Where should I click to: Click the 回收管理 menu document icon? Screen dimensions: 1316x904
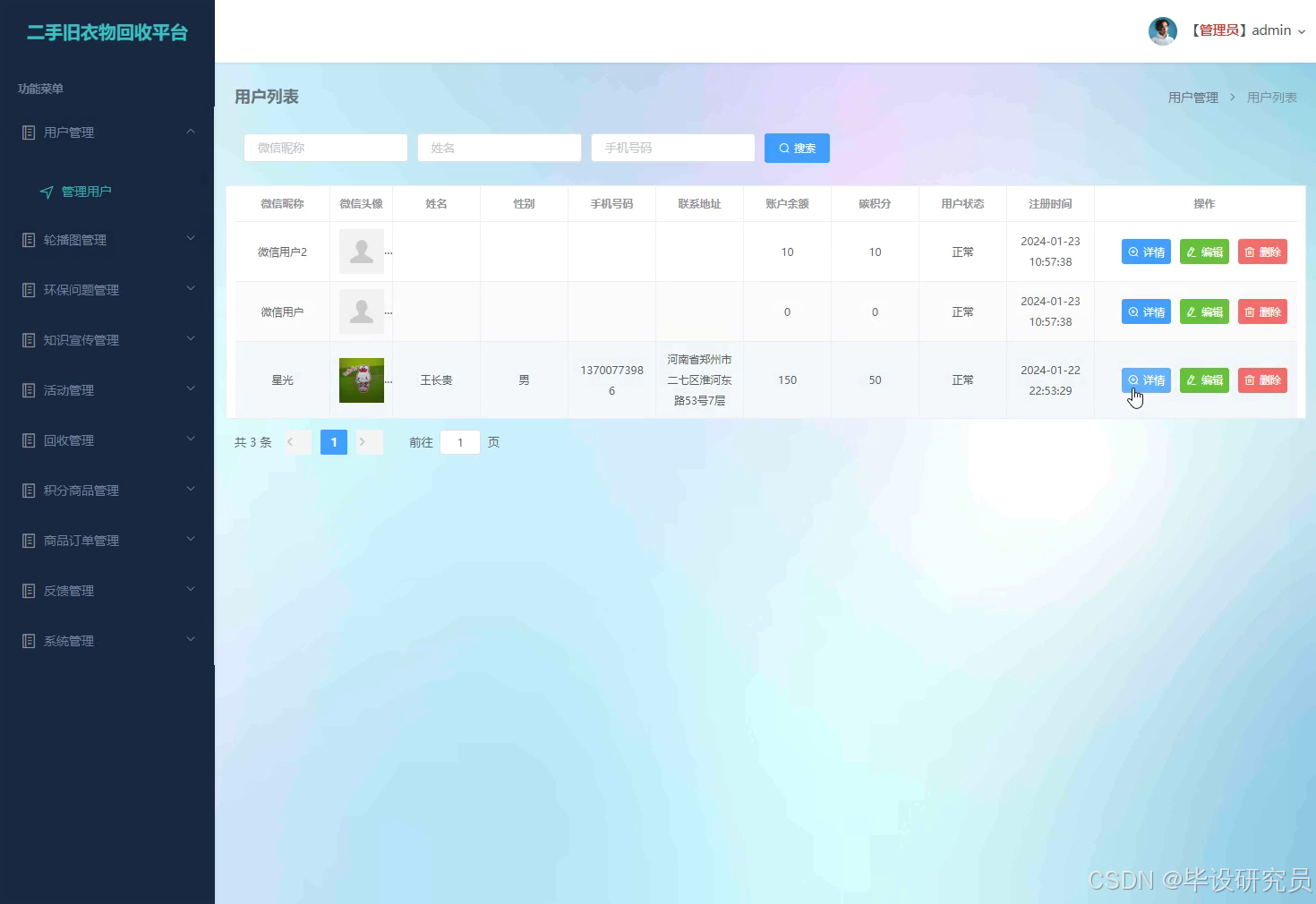(29, 440)
